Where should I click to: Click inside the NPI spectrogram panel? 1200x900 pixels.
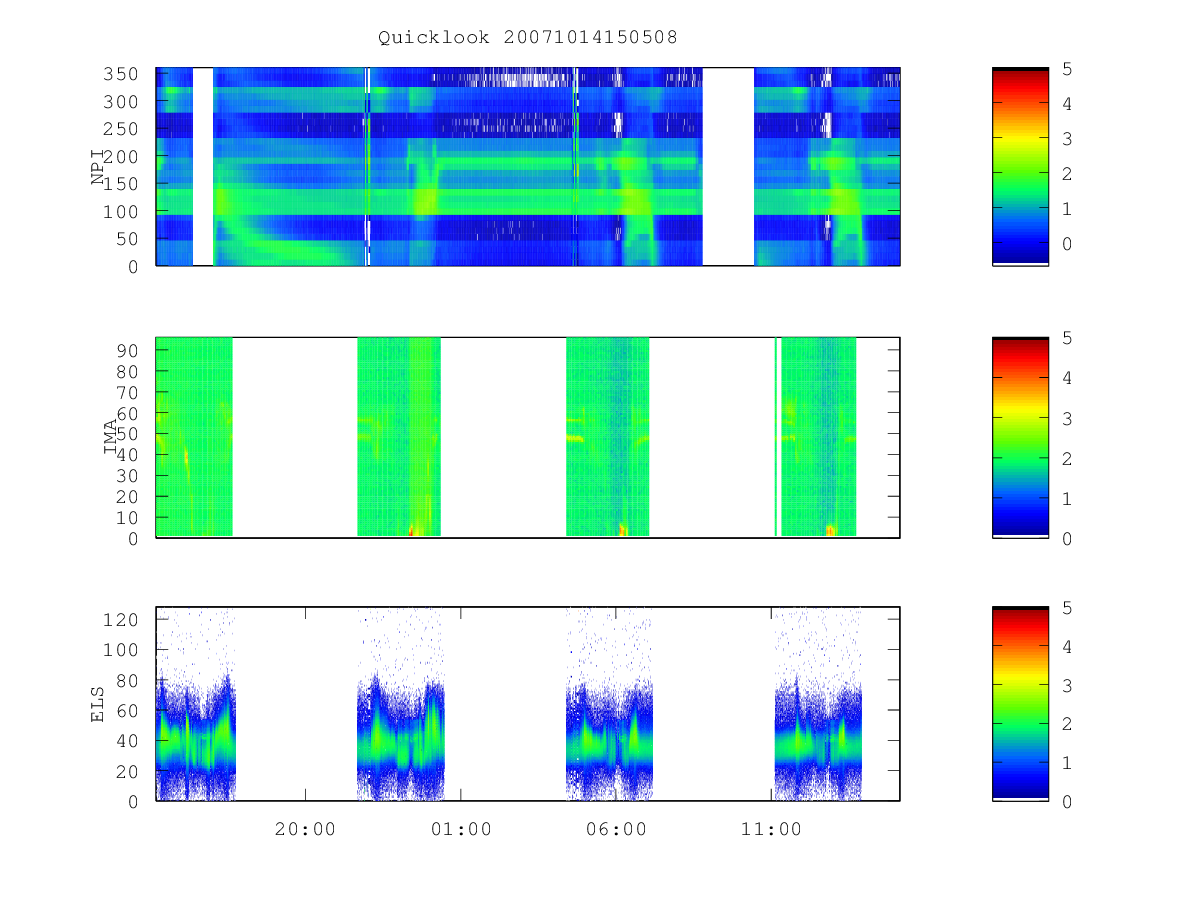pyautogui.click(x=528, y=166)
